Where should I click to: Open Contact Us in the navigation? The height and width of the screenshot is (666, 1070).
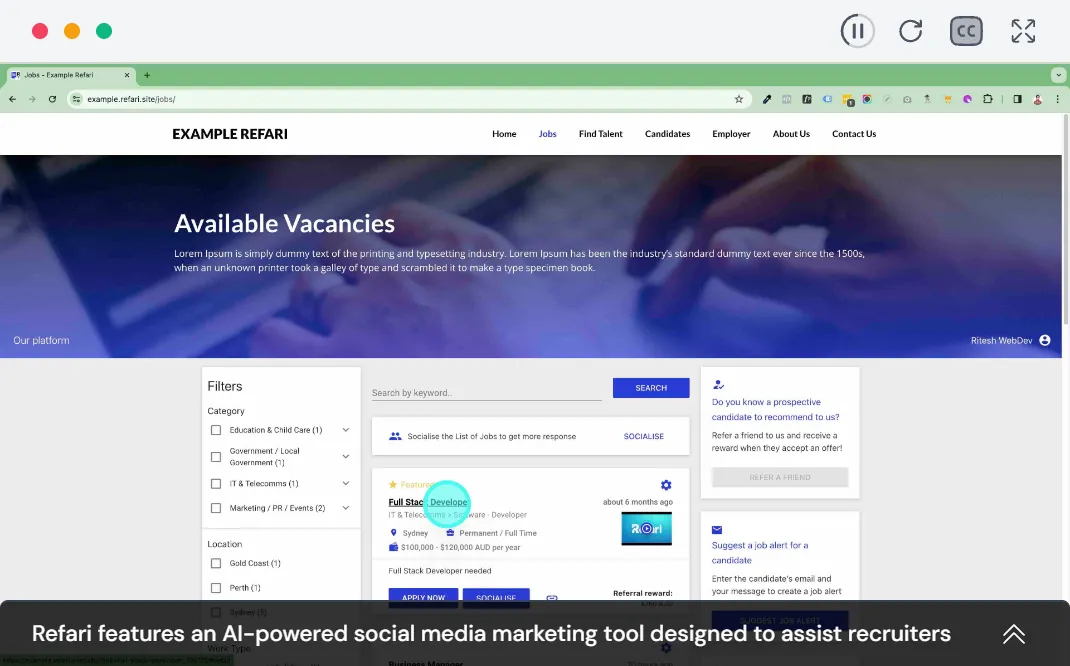pos(854,134)
